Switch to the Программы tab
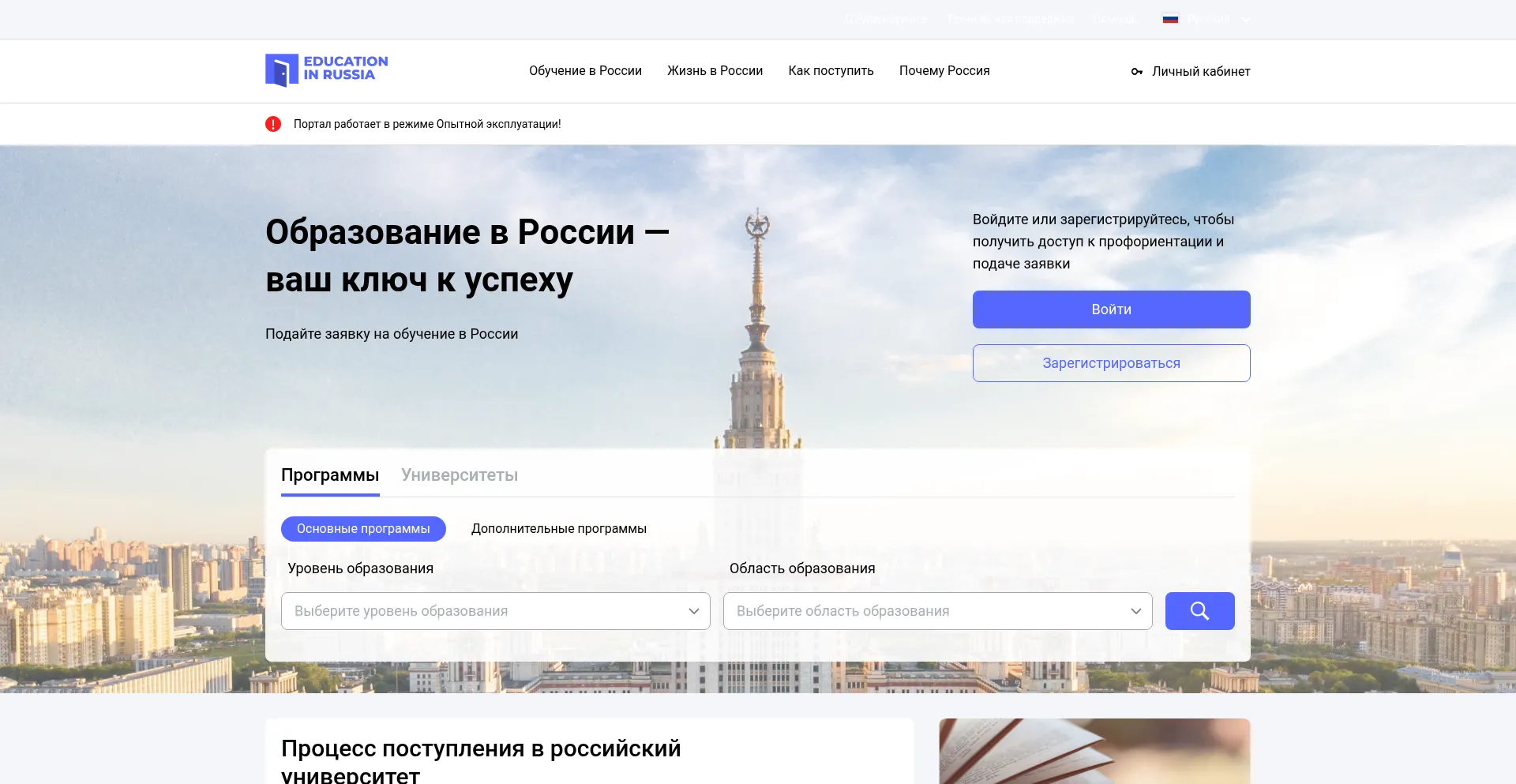 [330, 475]
